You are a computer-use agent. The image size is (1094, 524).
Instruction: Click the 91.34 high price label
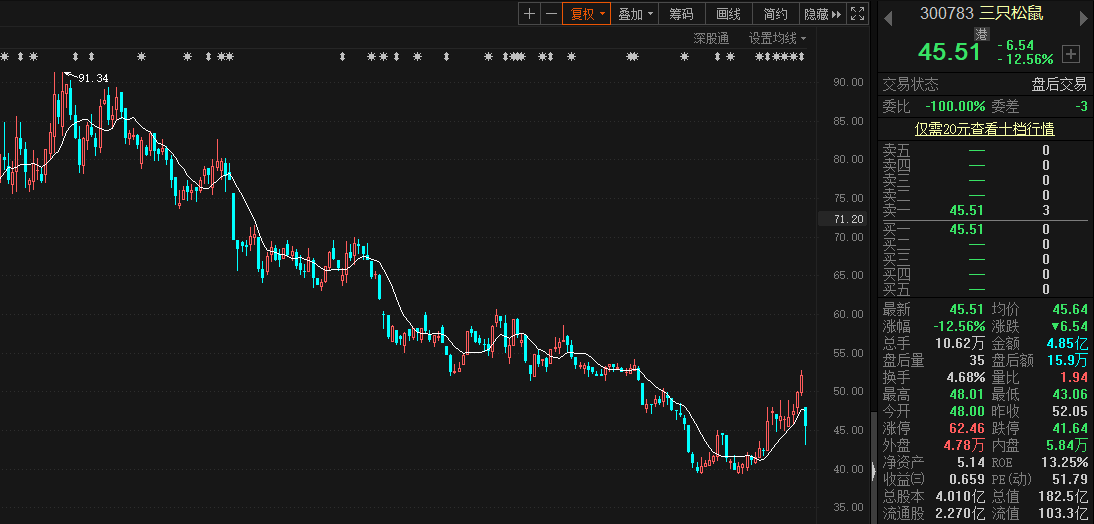point(93,78)
